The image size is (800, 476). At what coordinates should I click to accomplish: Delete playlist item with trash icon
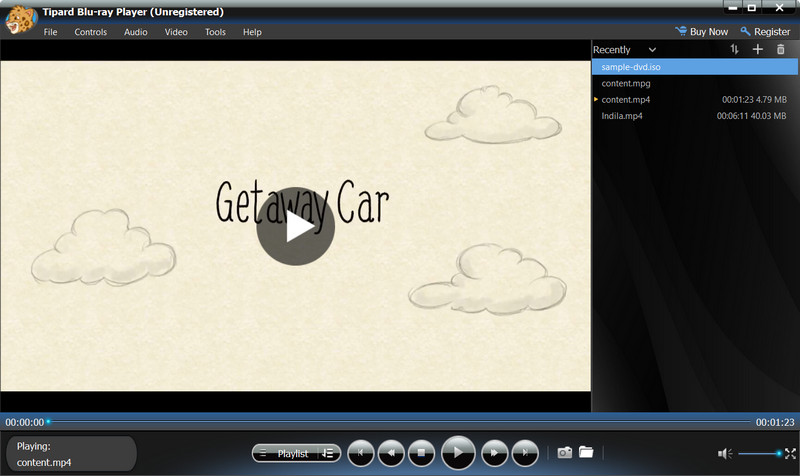point(781,49)
